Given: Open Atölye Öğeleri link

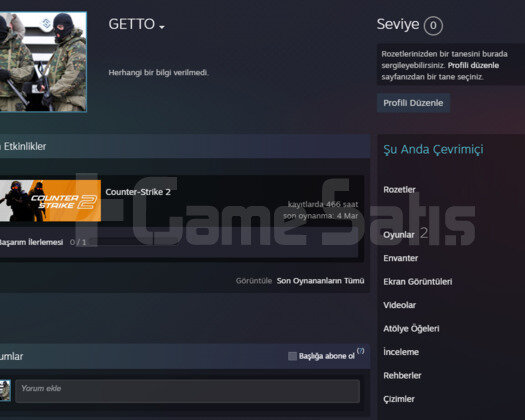Looking at the screenshot, I should pyautogui.click(x=411, y=329).
